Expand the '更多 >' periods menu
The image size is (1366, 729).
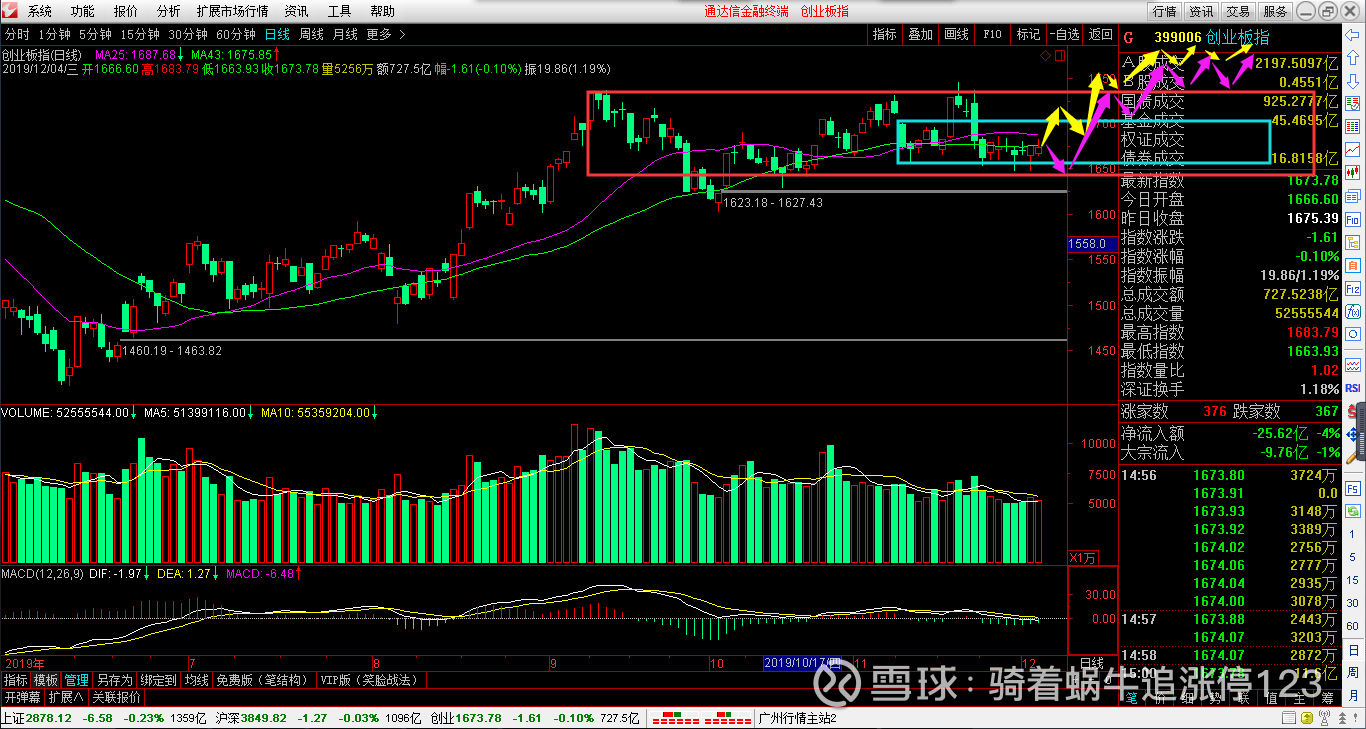[386, 34]
